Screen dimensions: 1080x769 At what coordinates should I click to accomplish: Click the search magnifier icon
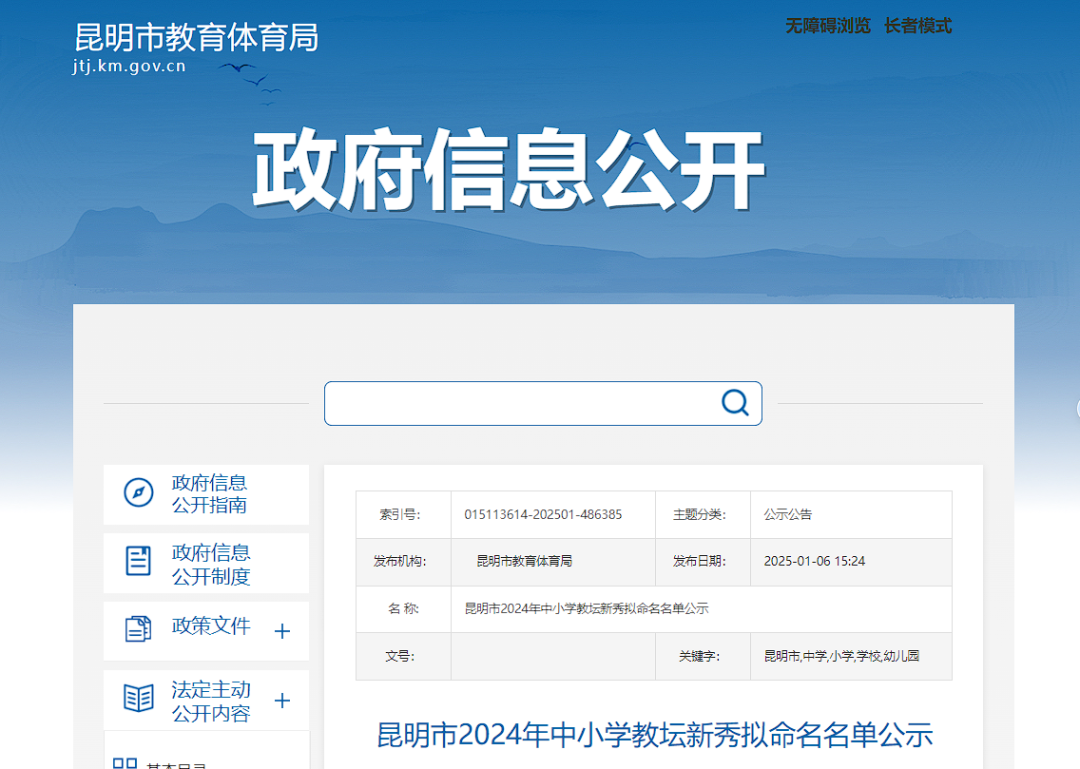coord(735,402)
